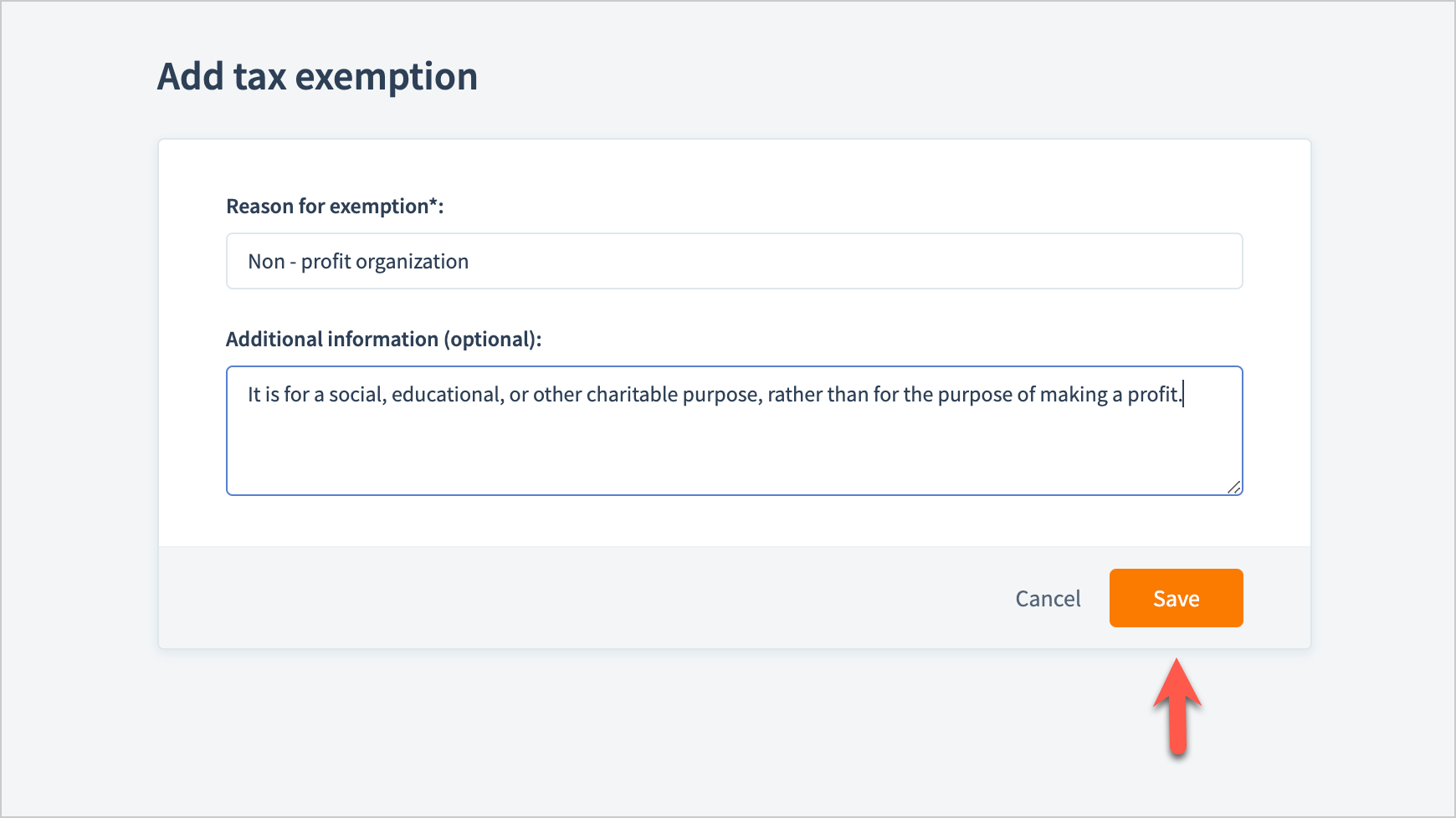This screenshot has width=1456, height=818.
Task: Click the orange Save button
Action: pyautogui.click(x=1176, y=598)
